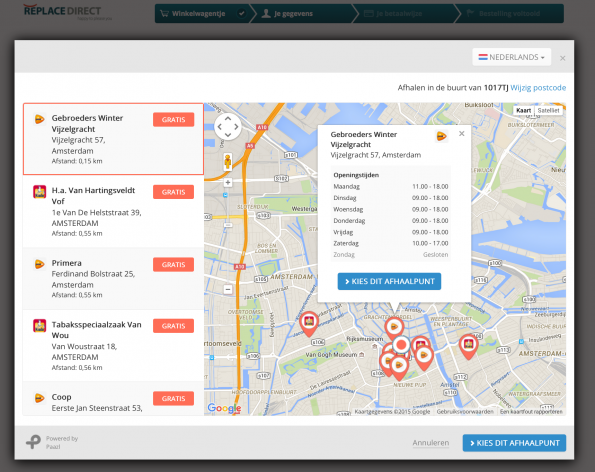This screenshot has height=472, width=595.
Task: Switch map to Kaart view
Action: 524,110
